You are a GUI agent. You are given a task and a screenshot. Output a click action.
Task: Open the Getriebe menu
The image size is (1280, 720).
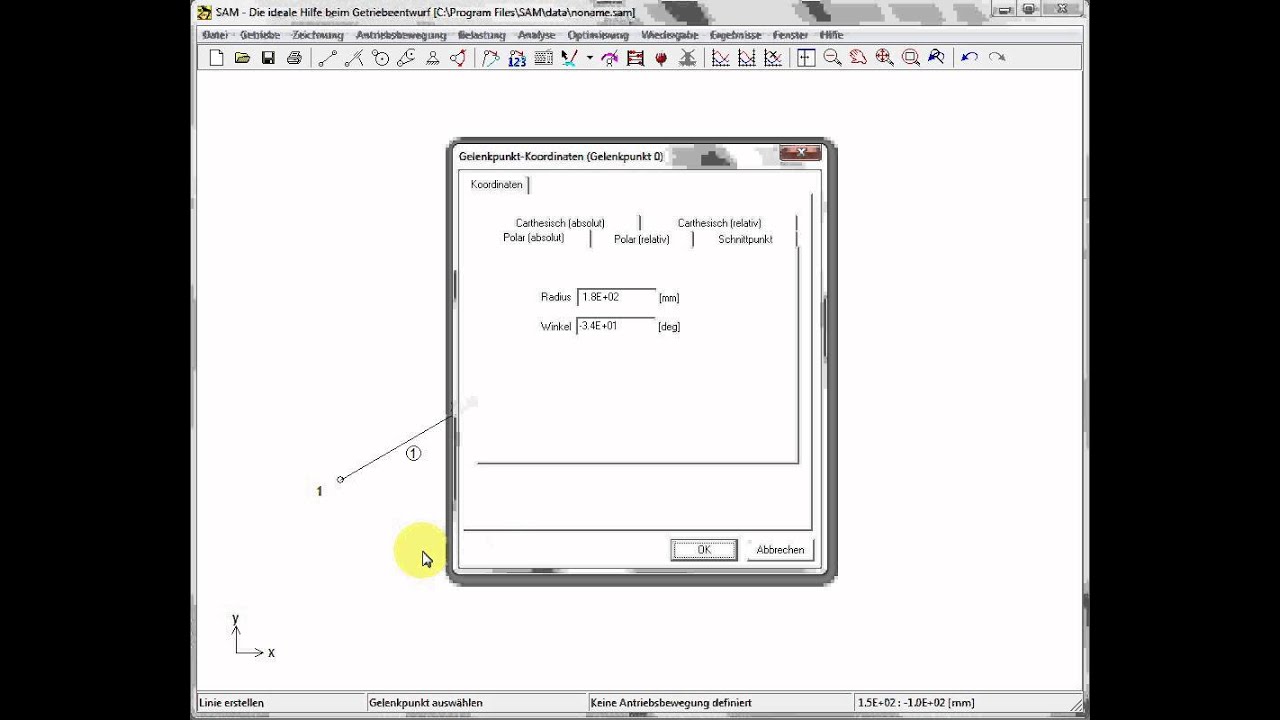tap(260, 35)
